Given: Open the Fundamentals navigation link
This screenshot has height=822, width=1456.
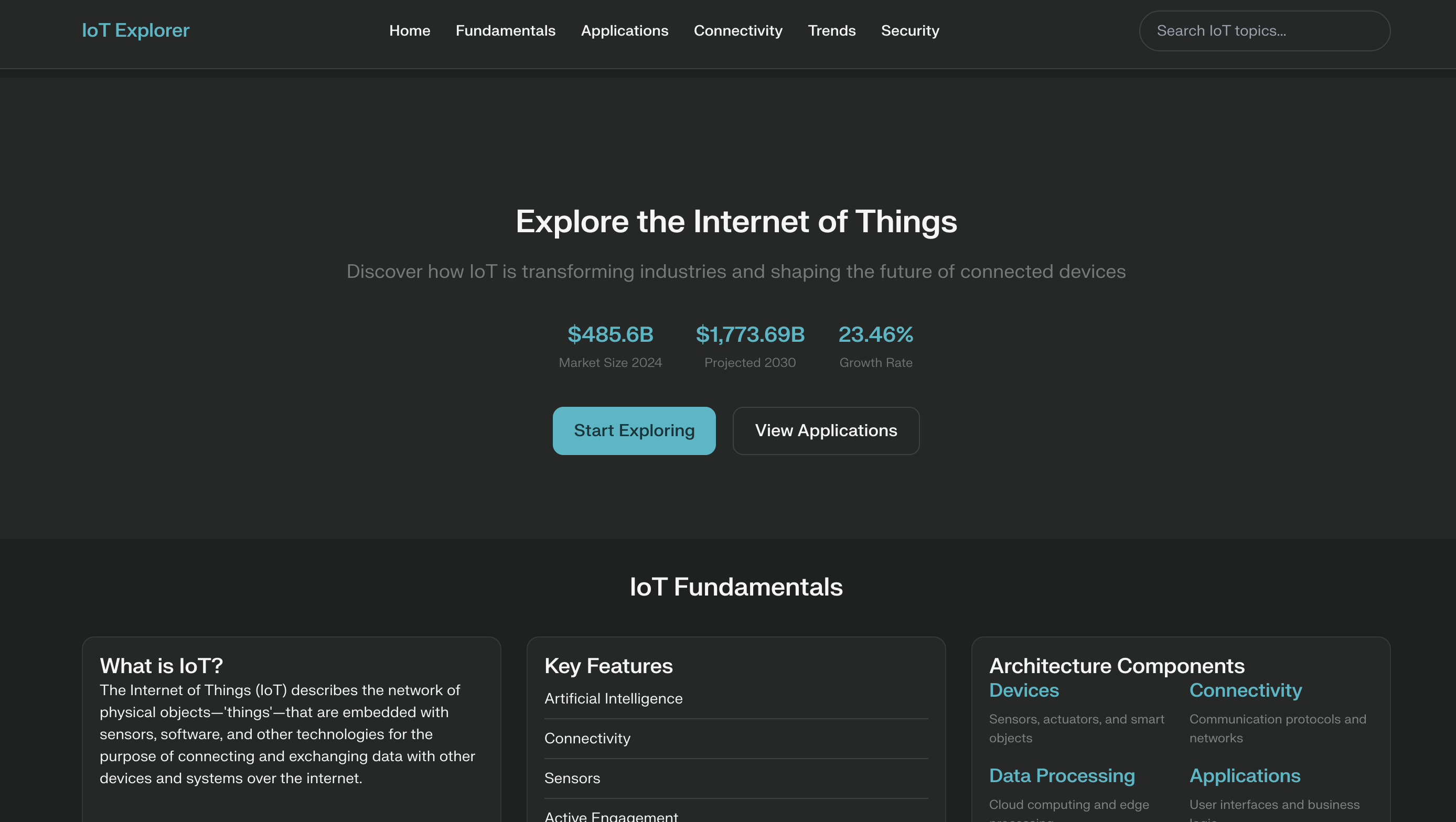Looking at the screenshot, I should [x=505, y=30].
